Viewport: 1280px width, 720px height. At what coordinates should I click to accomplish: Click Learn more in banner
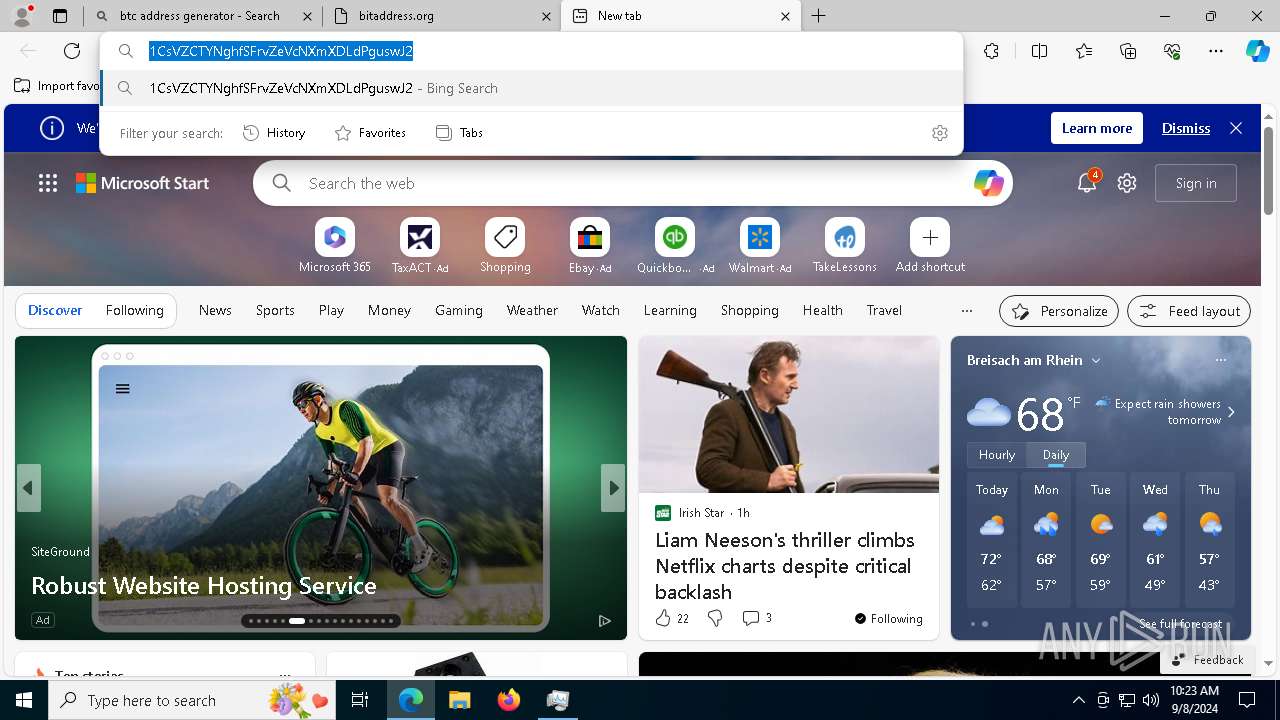[x=1097, y=128]
